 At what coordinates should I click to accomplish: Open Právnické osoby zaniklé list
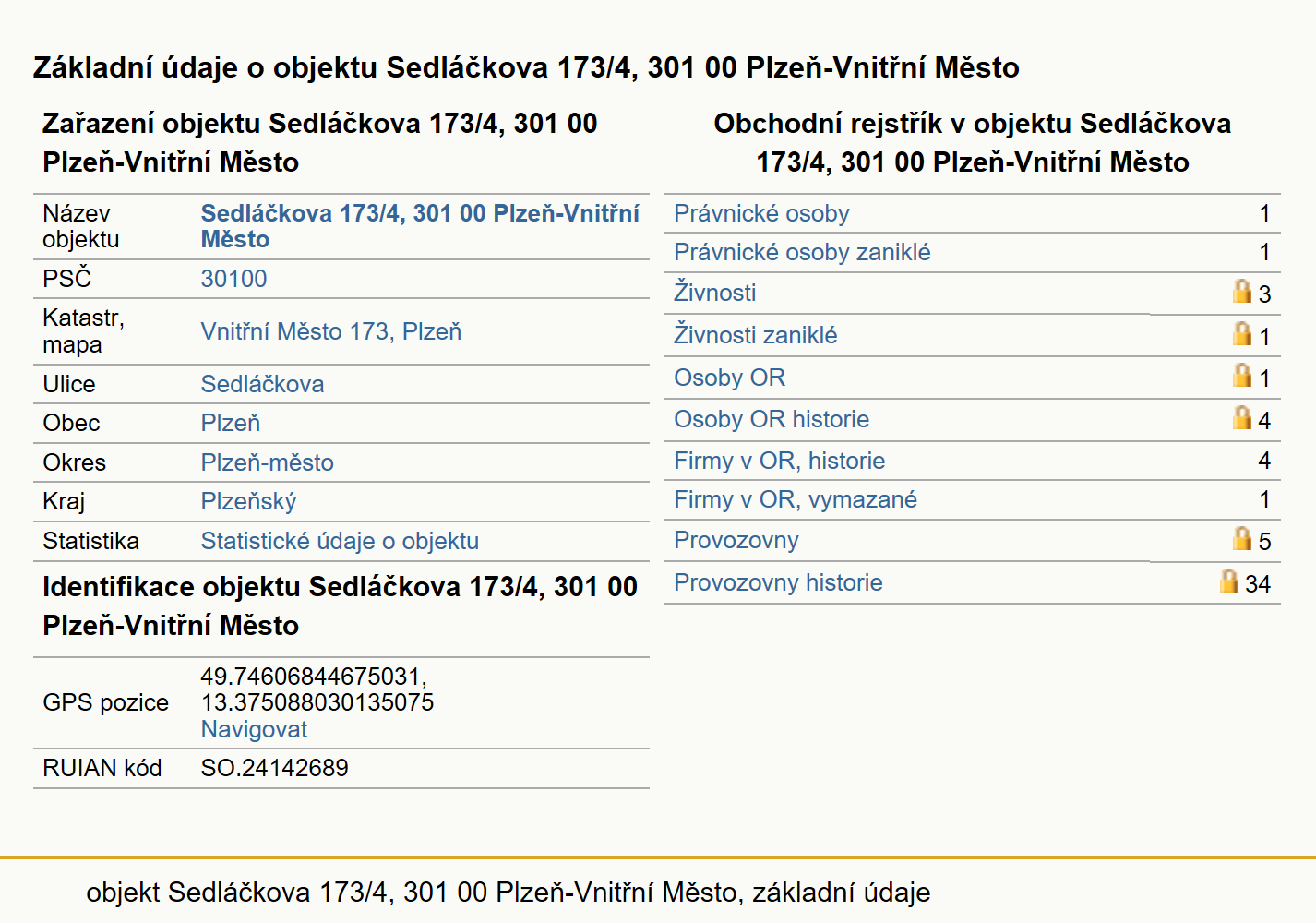point(802,252)
